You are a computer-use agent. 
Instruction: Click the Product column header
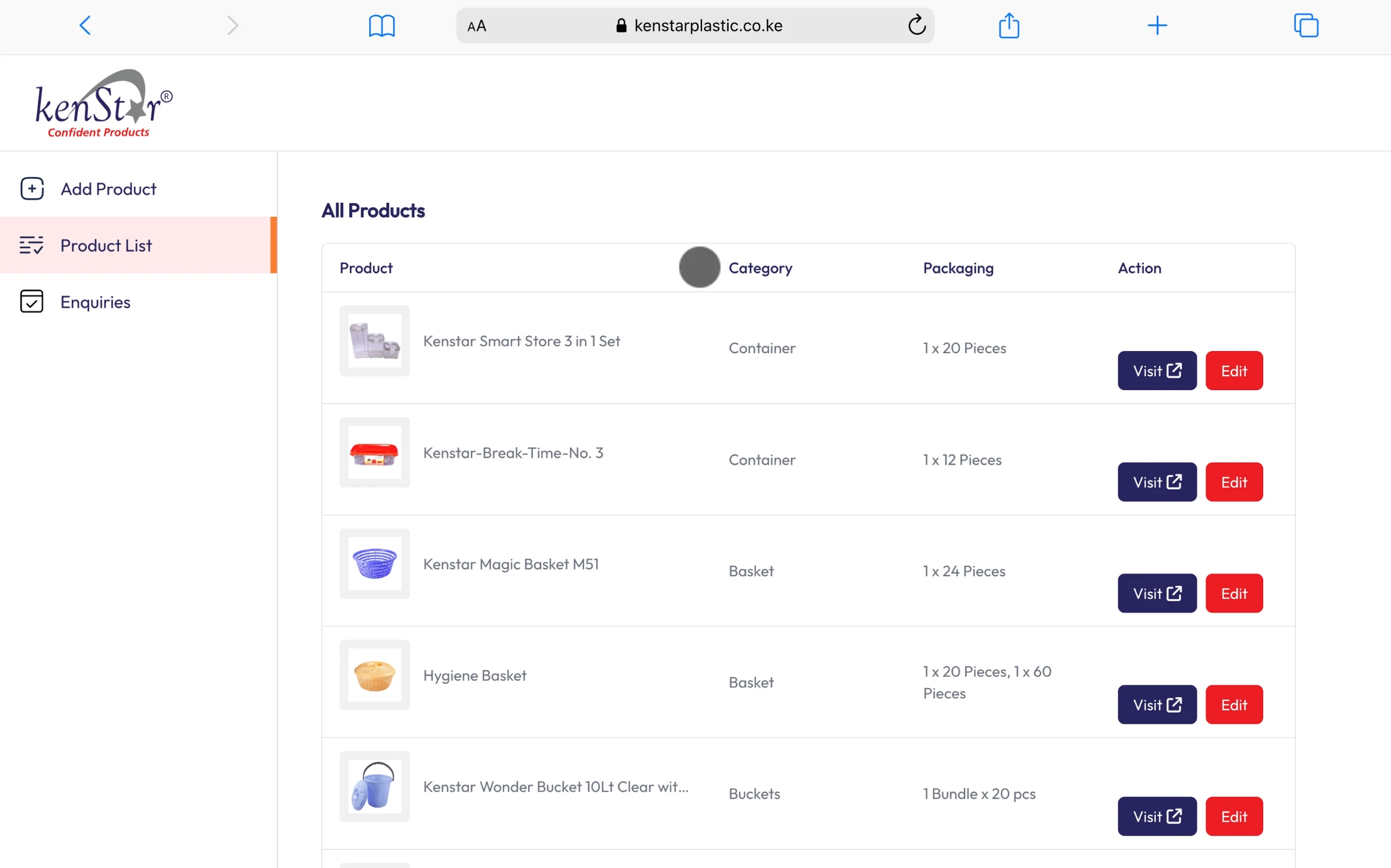click(x=366, y=268)
